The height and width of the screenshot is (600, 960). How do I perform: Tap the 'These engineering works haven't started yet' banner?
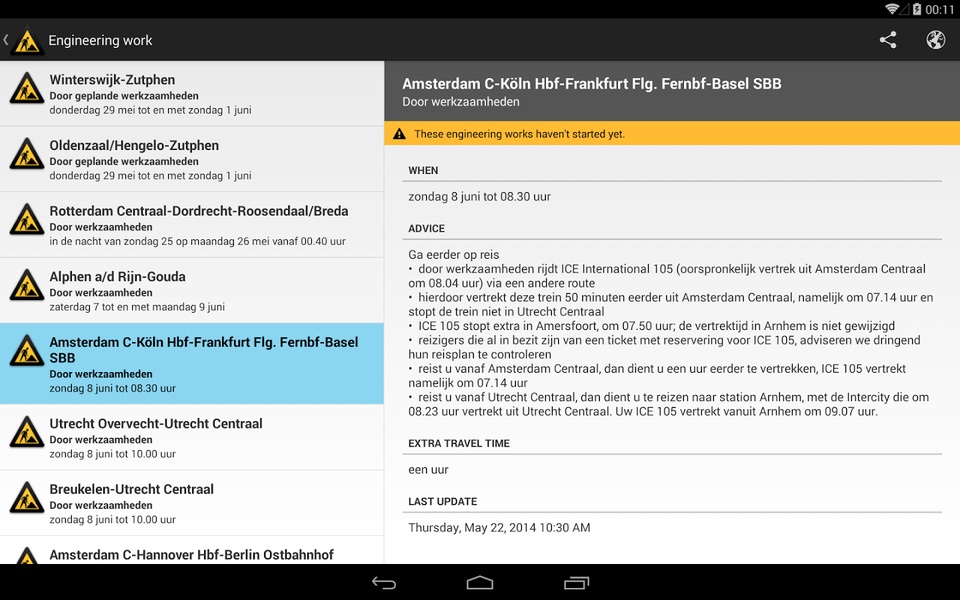[x=672, y=133]
